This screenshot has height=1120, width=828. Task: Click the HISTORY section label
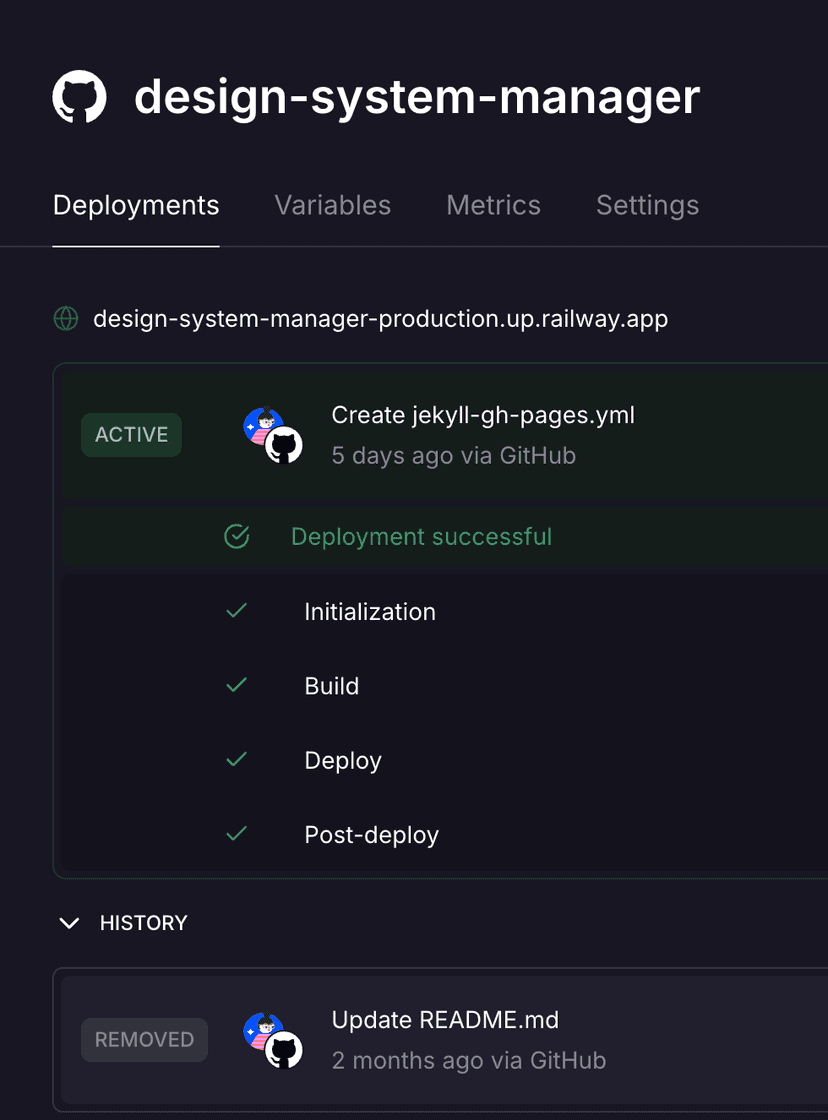[144, 923]
